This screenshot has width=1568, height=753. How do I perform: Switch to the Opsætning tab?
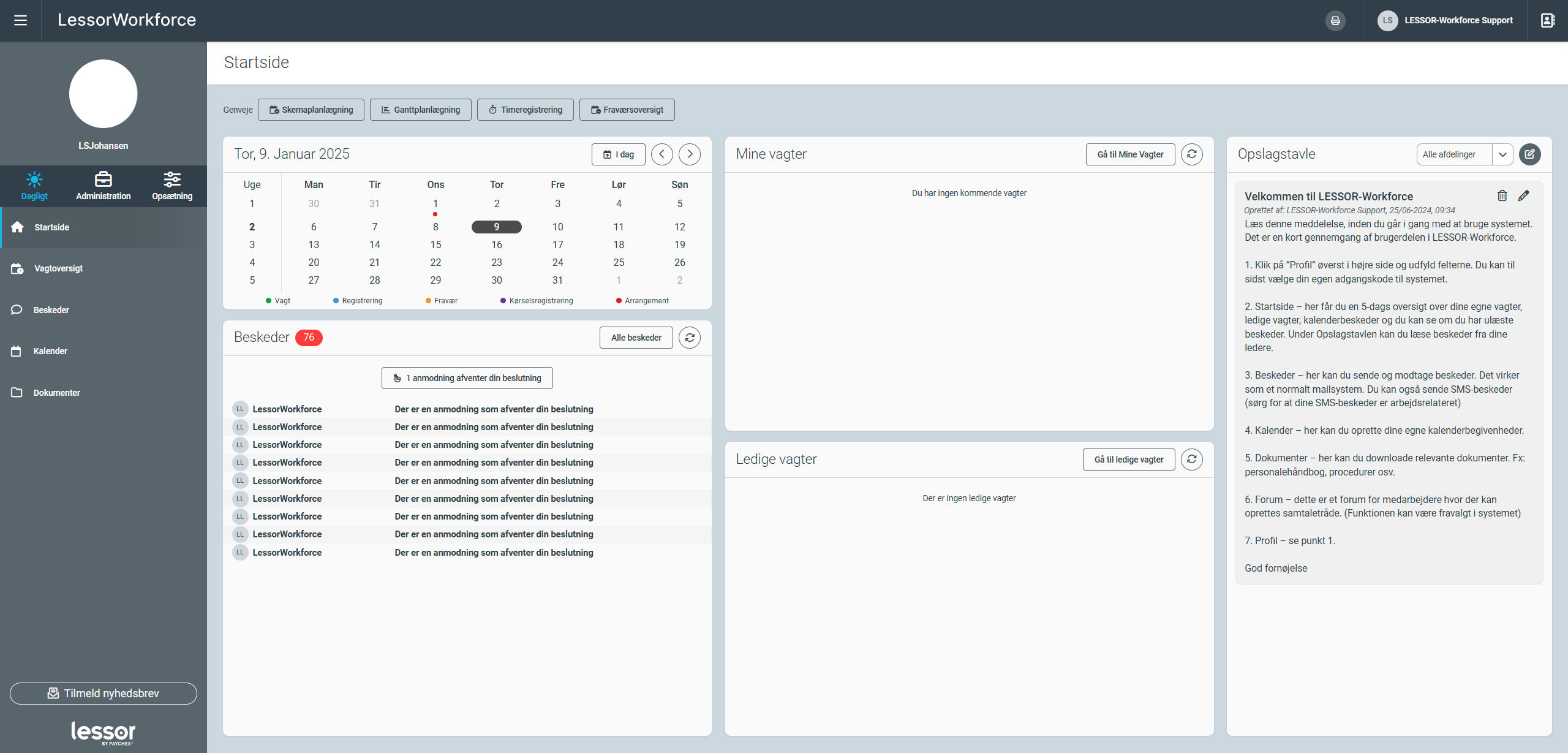172,186
